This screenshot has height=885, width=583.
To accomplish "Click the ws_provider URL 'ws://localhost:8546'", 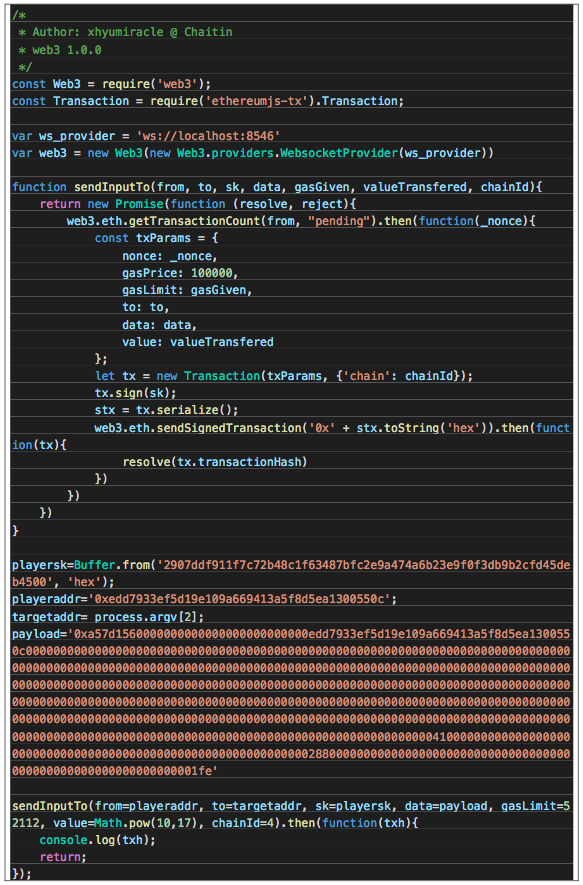I will (208, 136).
